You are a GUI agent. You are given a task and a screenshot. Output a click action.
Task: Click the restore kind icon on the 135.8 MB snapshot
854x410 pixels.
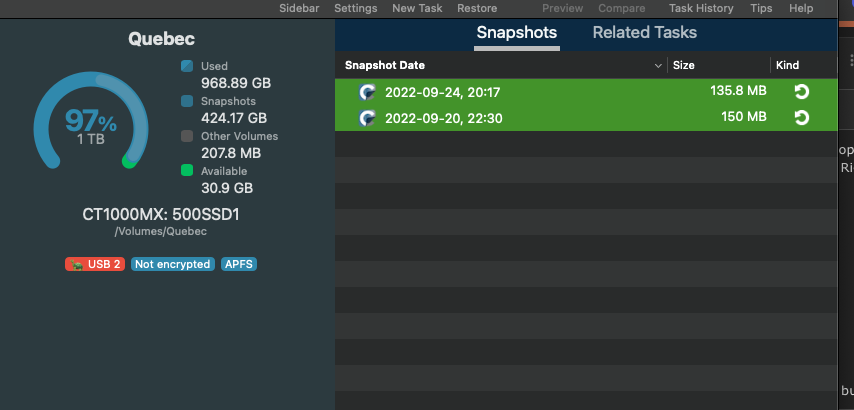801,92
